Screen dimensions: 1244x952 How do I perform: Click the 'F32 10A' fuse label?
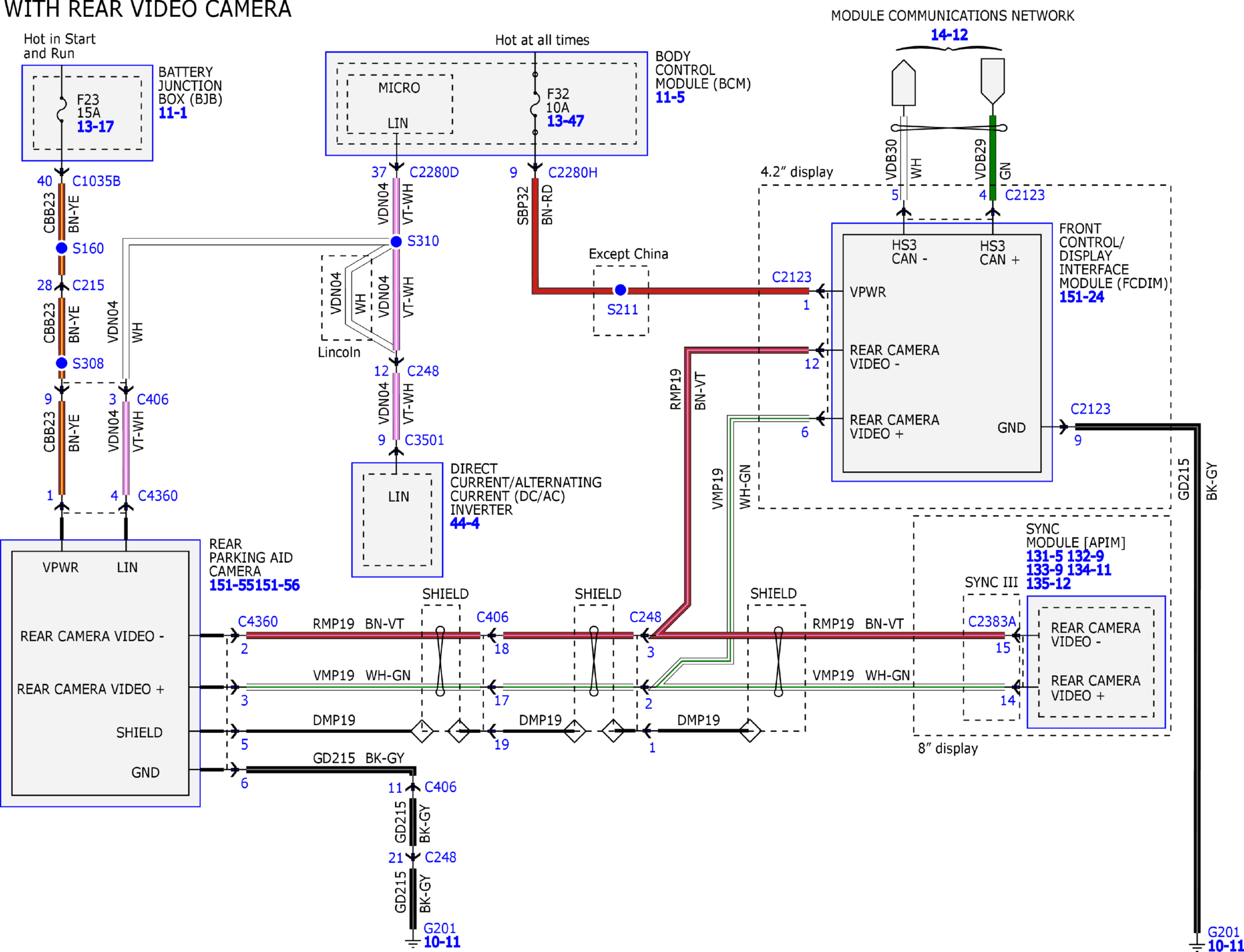558,100
